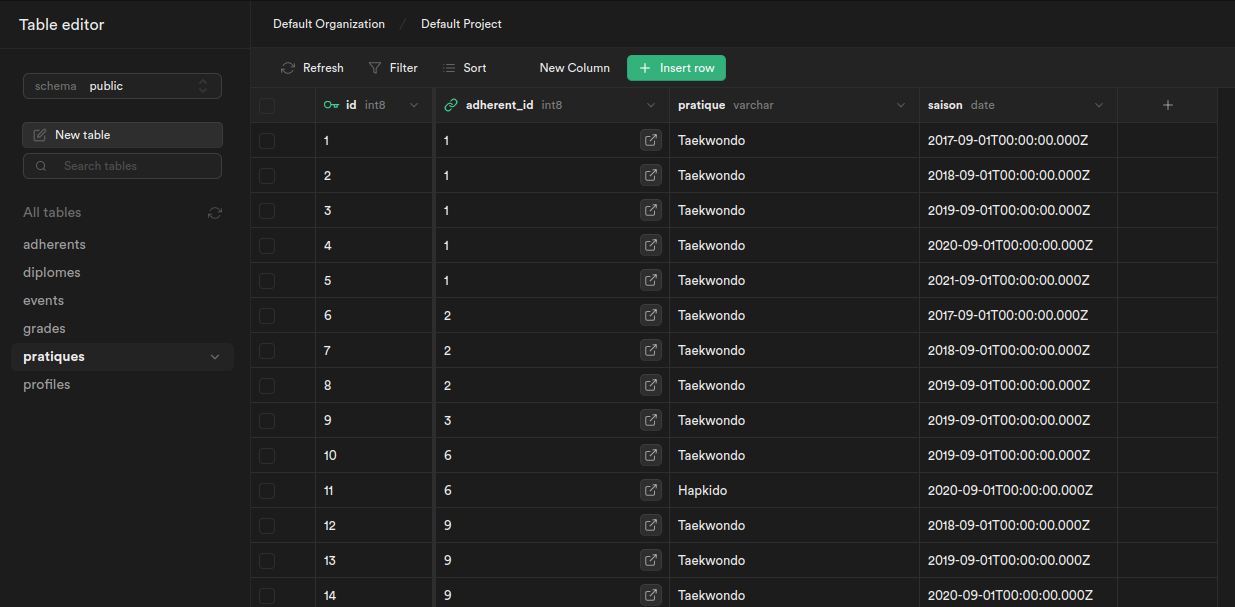Open foreign key link in row 12
This screenshot has height=607, width=1235.
[651, 526]
